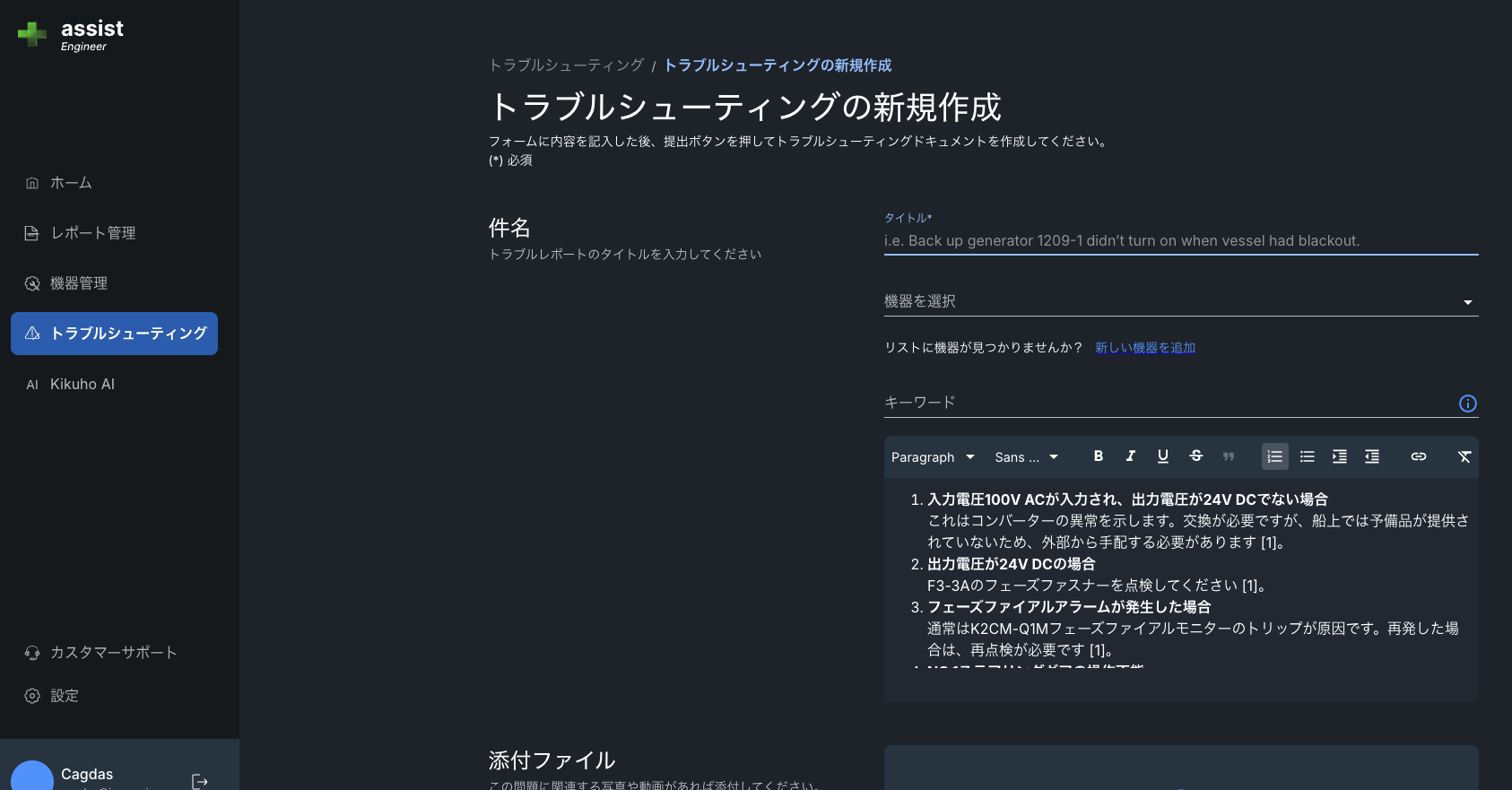Viewport: 1512px width, 790px height.
Task: Clear text formatting in the editor
Action: click(x=1464, y=456)
